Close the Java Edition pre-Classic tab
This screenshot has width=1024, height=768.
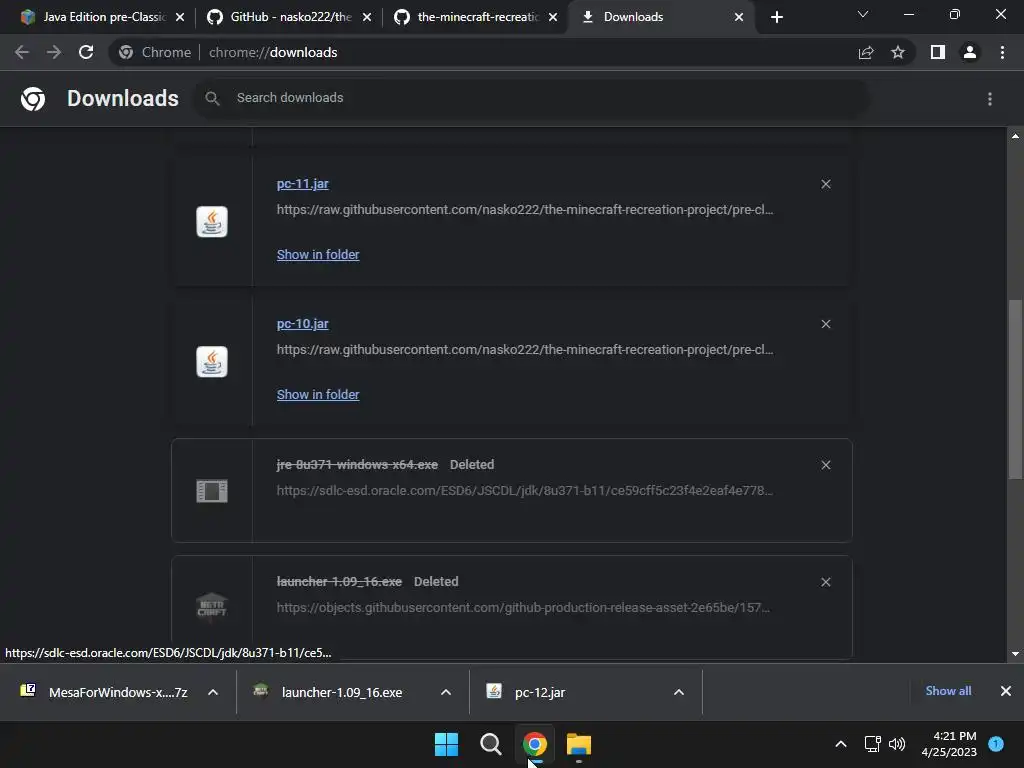pos(180,17)
